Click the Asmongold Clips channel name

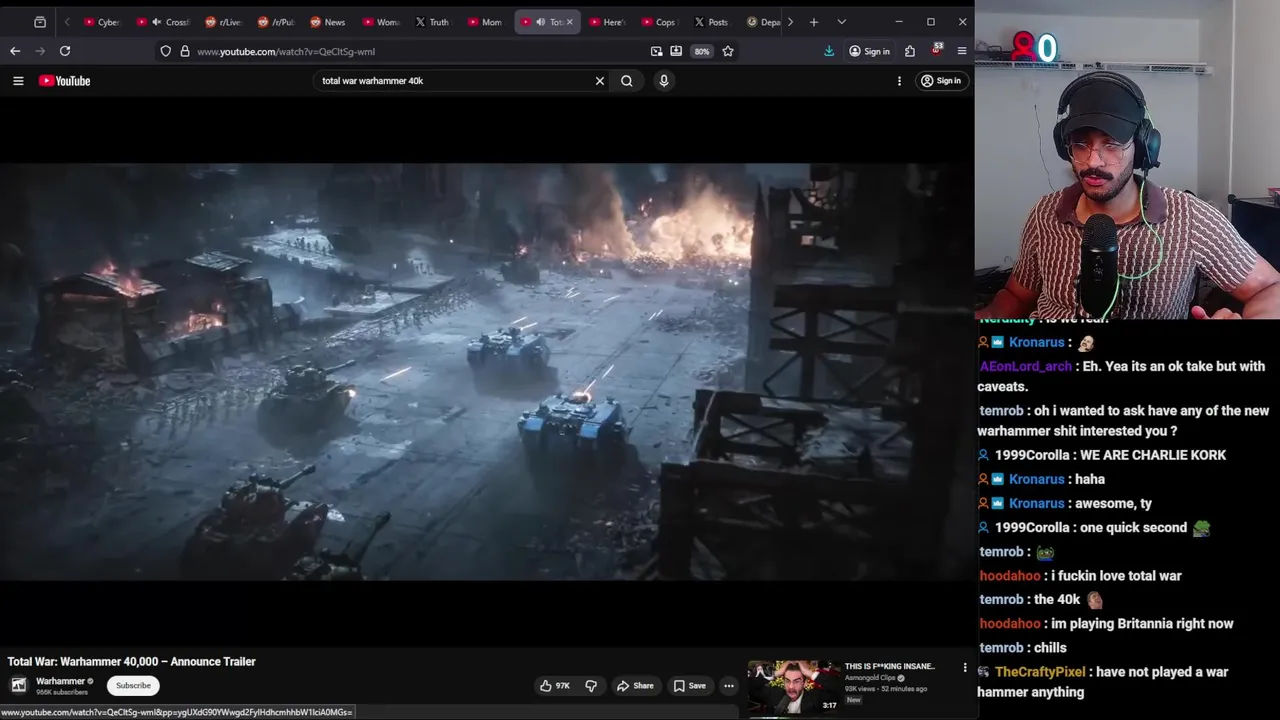click(869, 678)
